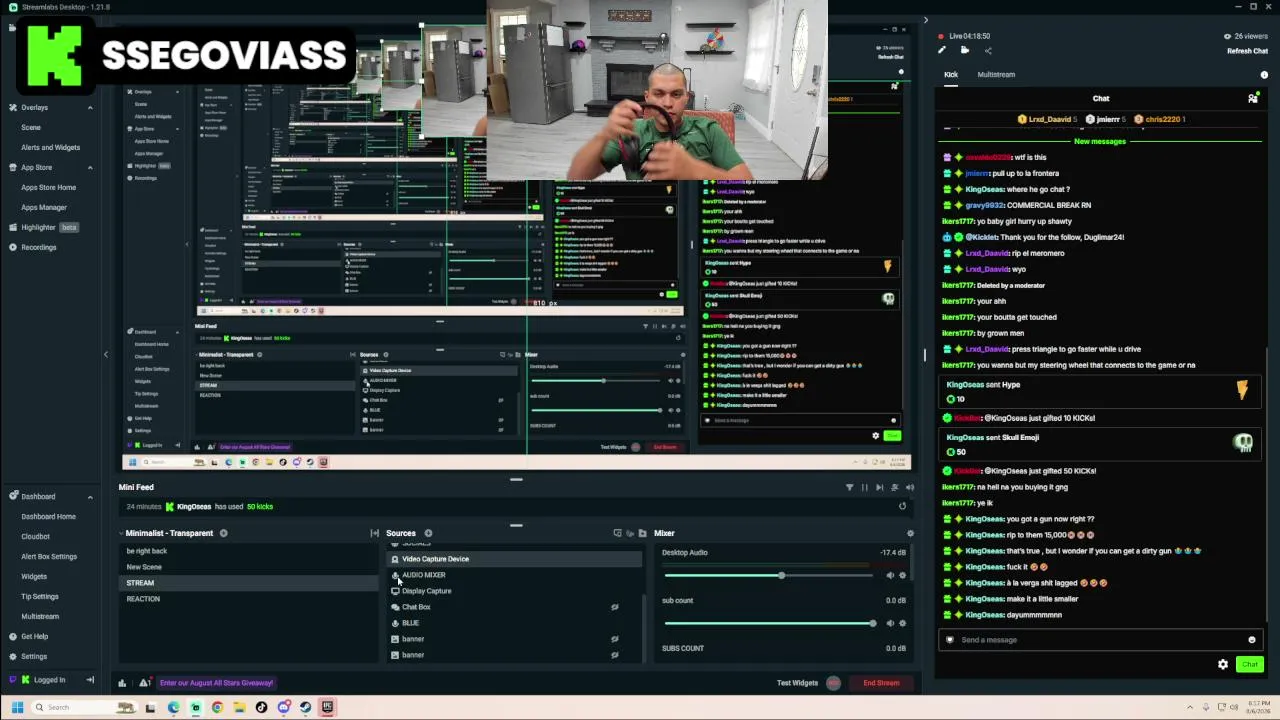
Task: Open Microsoft Edge from the taskbar
Action: tap(173, 707)
